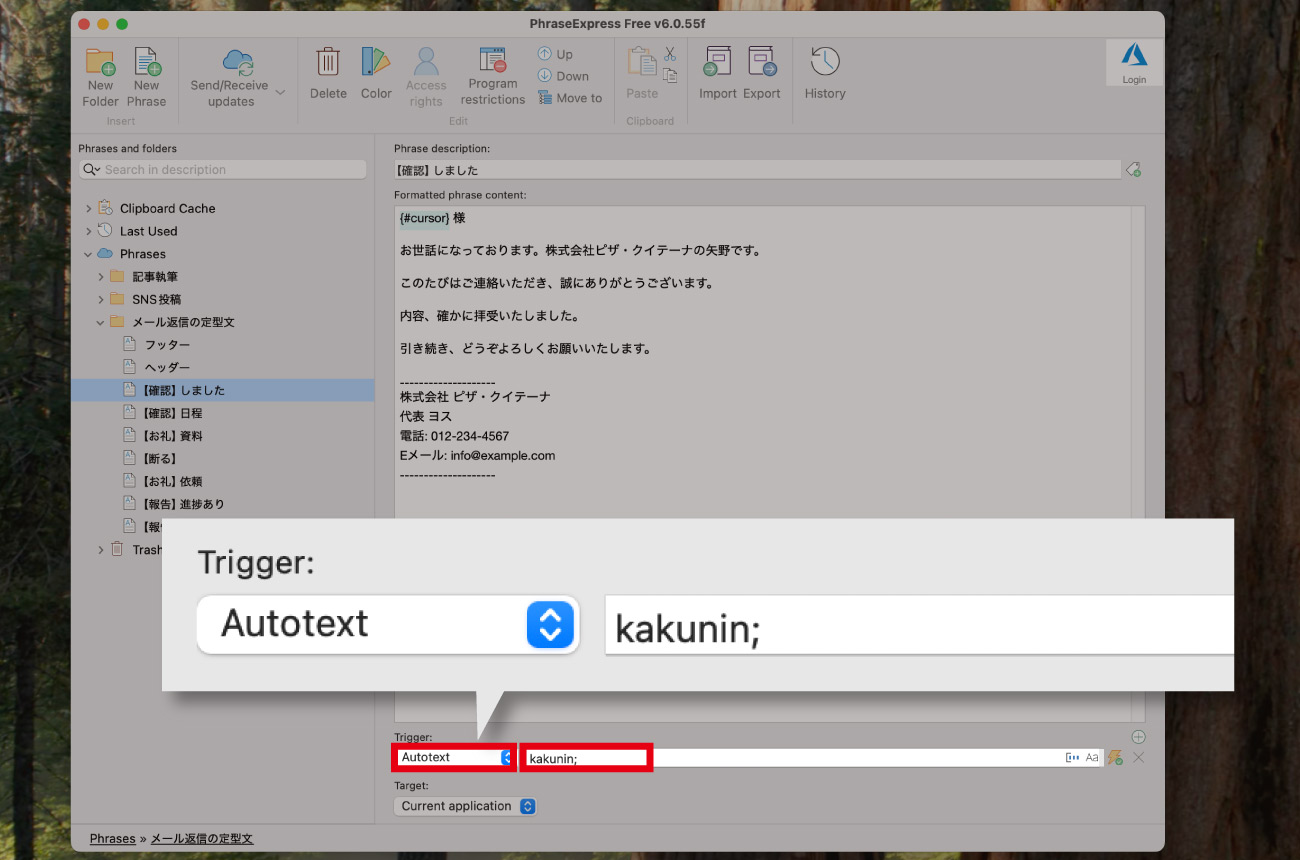The height and width of the screenshot is (860, 1300).
Task: Expand the SNS投稿 folder chevron
Action: click(x=101, y=299)
